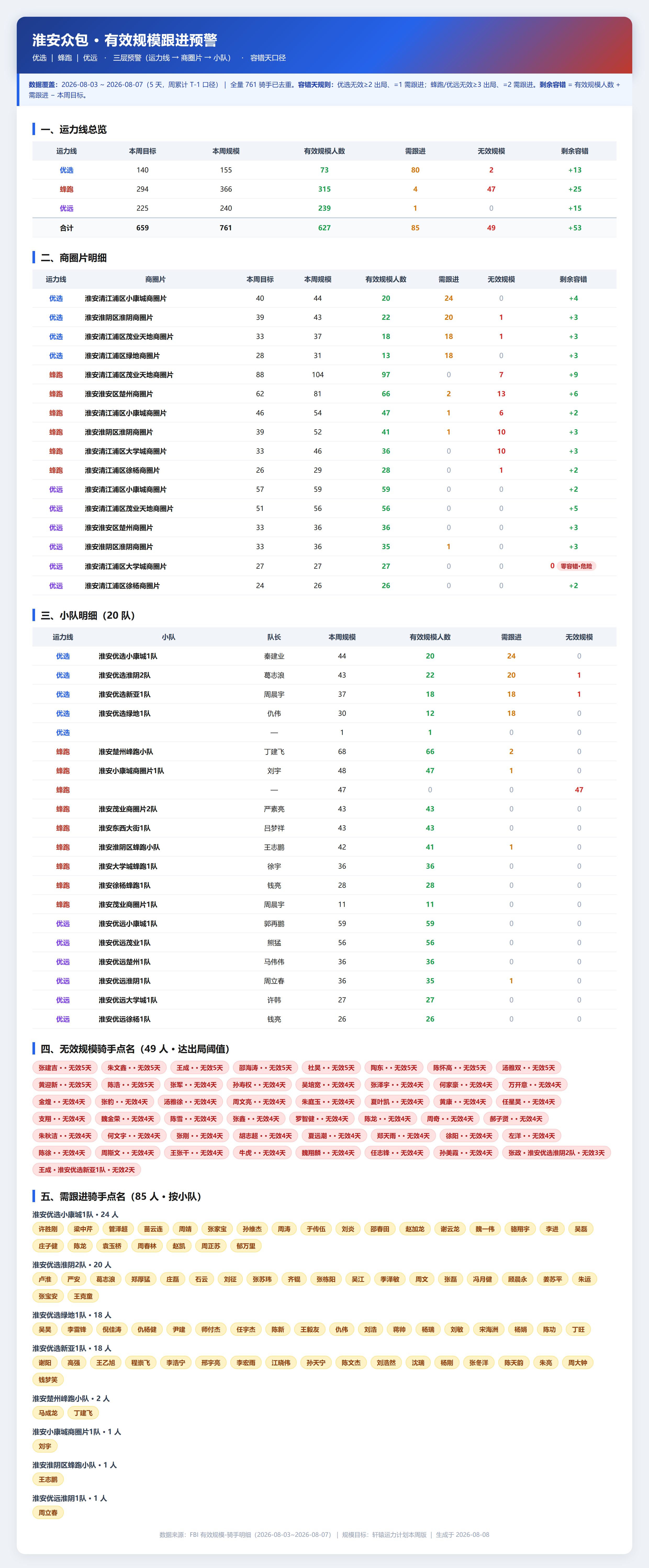The height and width of the screenshot is (1568, 649).
Task: Click the rider chip 许胜刚
Action: 48,1229
